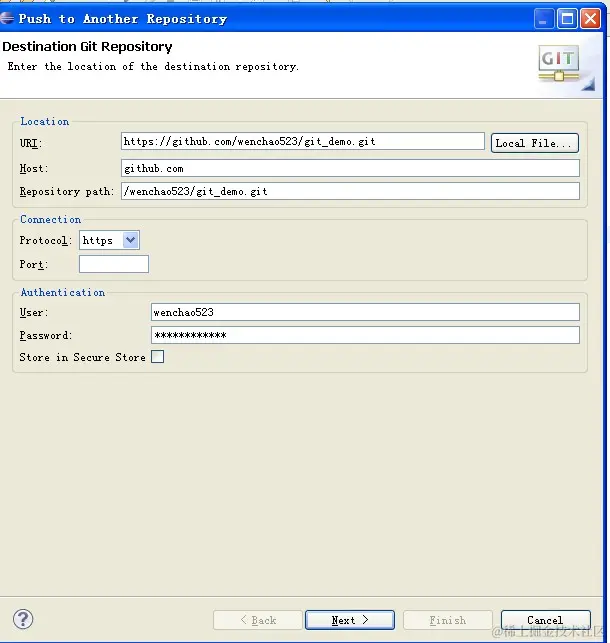Focus the Repository path field

[351, 192]
